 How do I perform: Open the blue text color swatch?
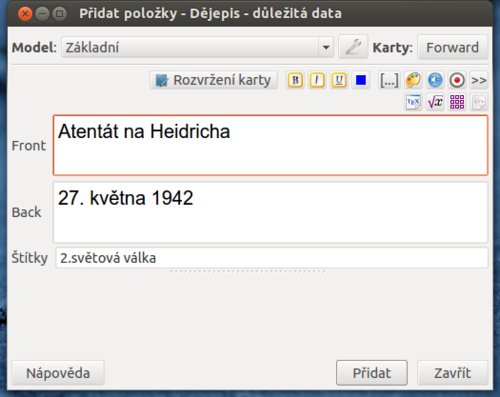point(361,80)
